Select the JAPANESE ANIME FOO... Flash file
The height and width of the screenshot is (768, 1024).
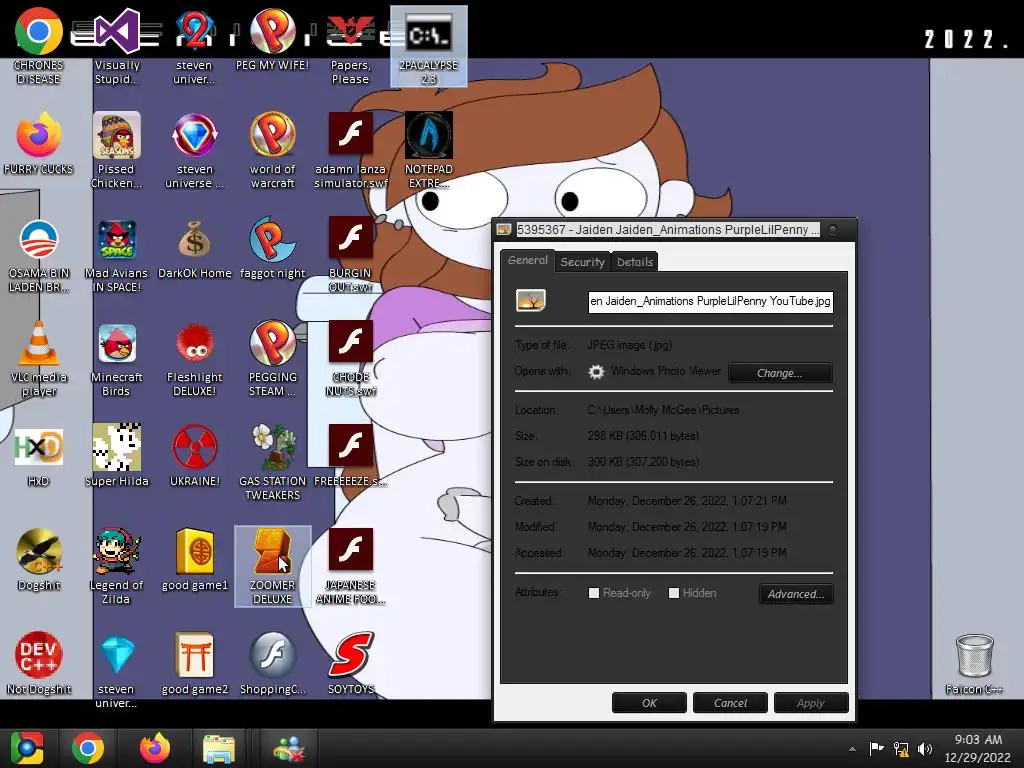point(350,566)
